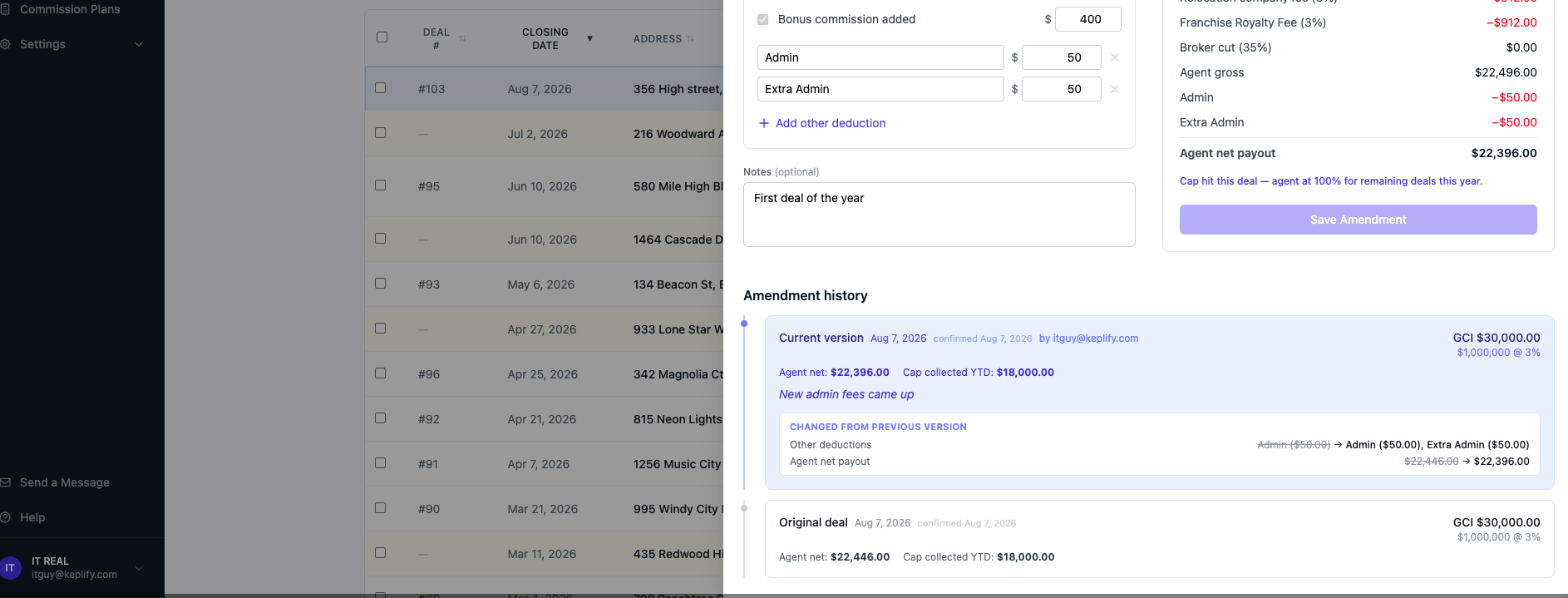
Task: Edit the bonus commission amount field
Action: click(x=1087, y=19)
